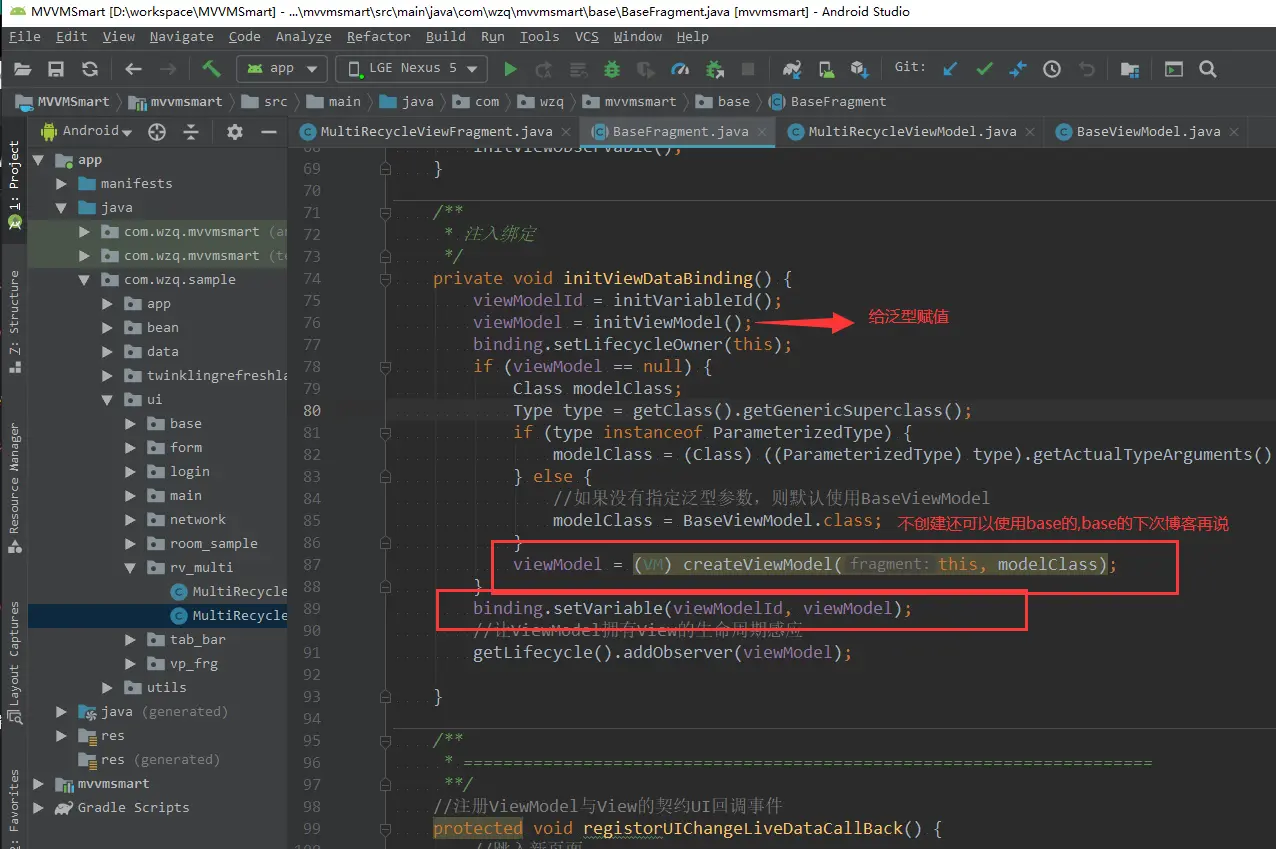Click BaseFragment in the breadcrumb bar
The width and height of the screenshot is (1276, 849).
pyautogui.click(x=837, y=102)
